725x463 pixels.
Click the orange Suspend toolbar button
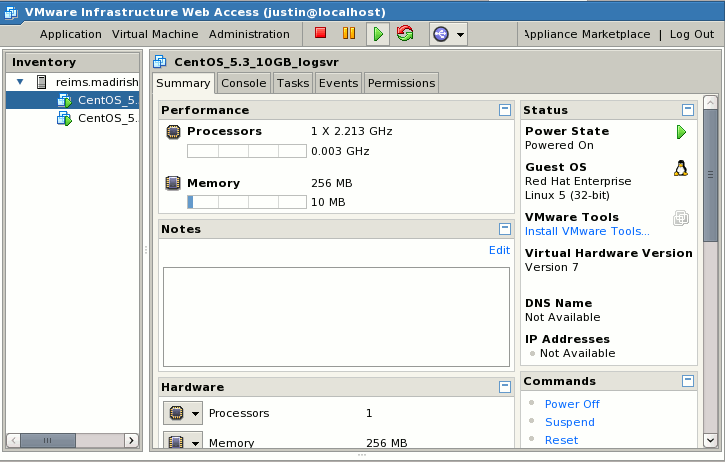[349, 33]
